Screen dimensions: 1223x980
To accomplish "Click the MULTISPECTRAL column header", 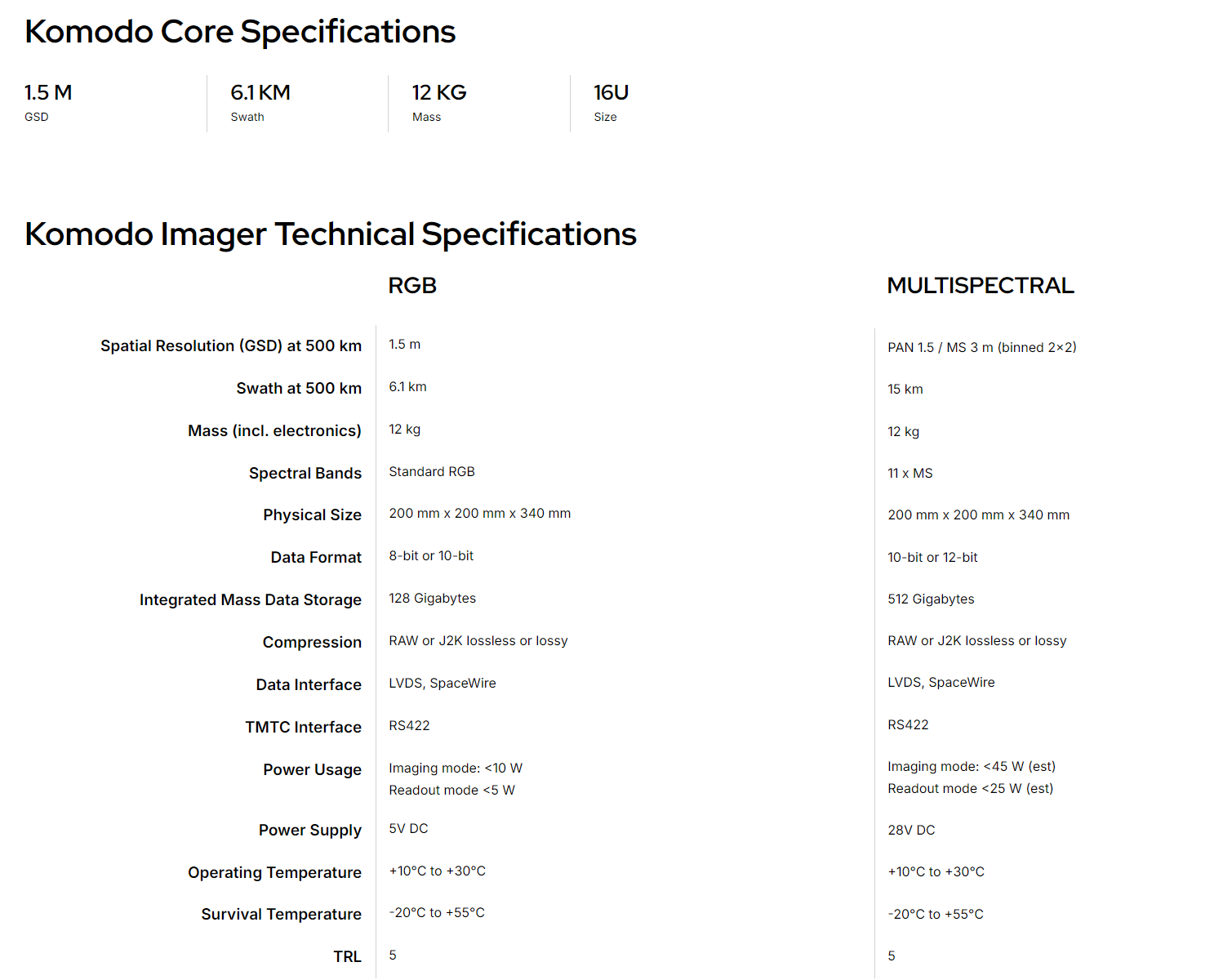I will point(981,286).
